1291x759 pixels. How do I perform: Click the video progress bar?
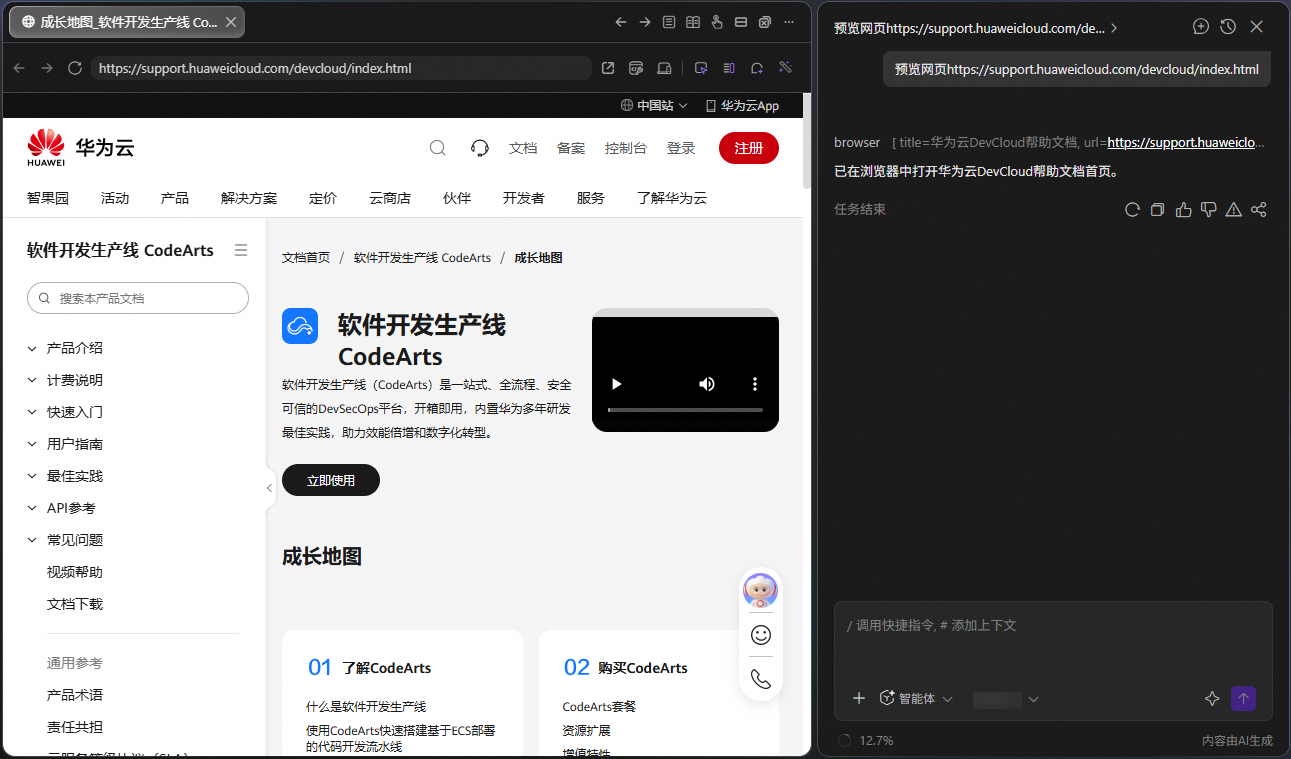[x=685, y=410]
